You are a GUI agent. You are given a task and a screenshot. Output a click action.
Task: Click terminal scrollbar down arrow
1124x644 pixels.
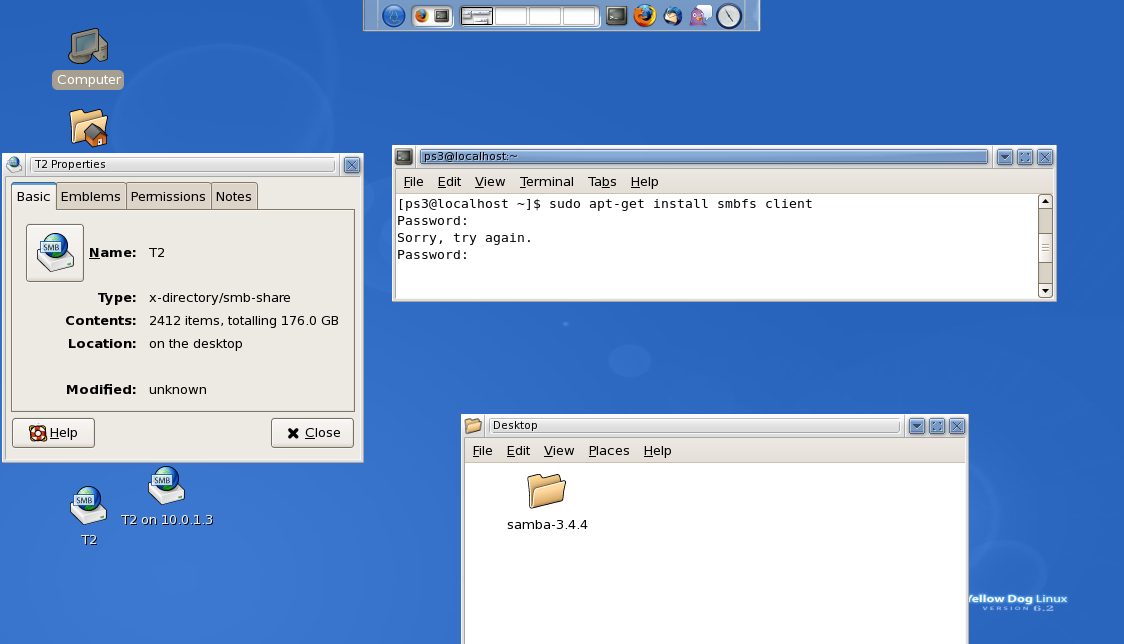coord(1045,290)
